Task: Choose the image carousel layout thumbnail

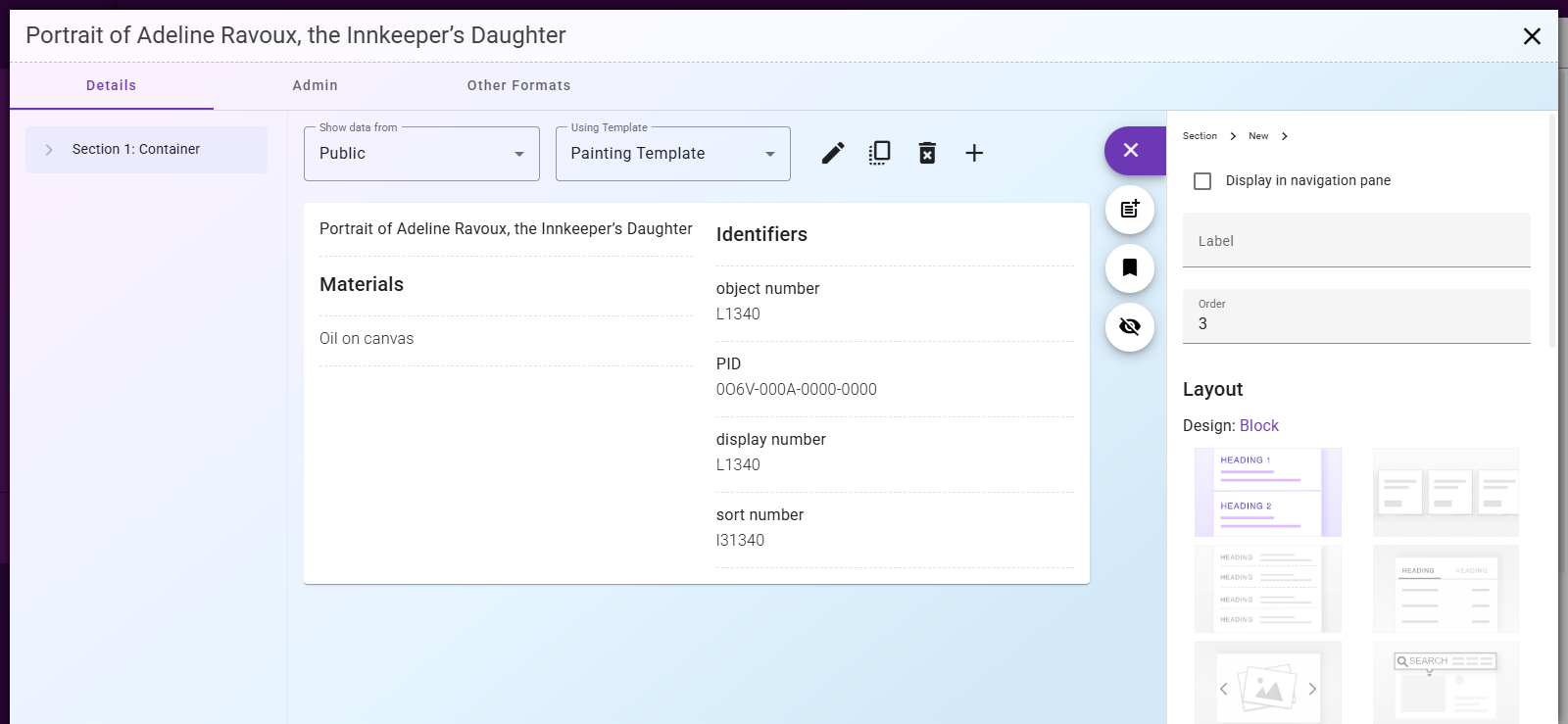Action: (1267, 685)
